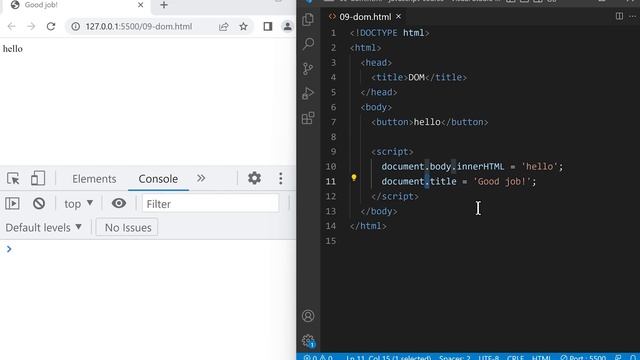This screenshot has height=360, width=640.
Task: Open the Default levels dropdown
Action: tap(43, 228)
